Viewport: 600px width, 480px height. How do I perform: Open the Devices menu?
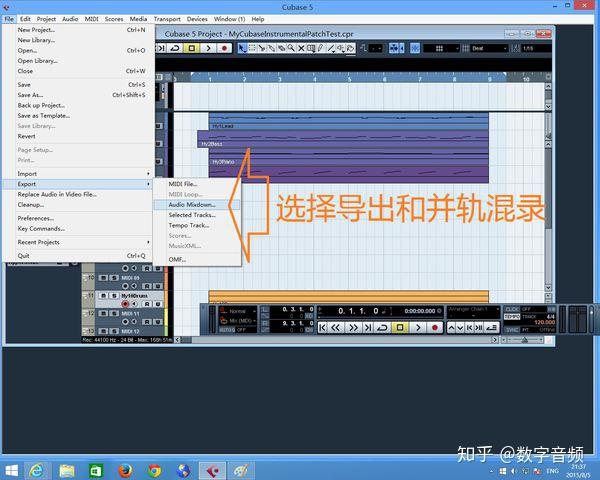197,19
